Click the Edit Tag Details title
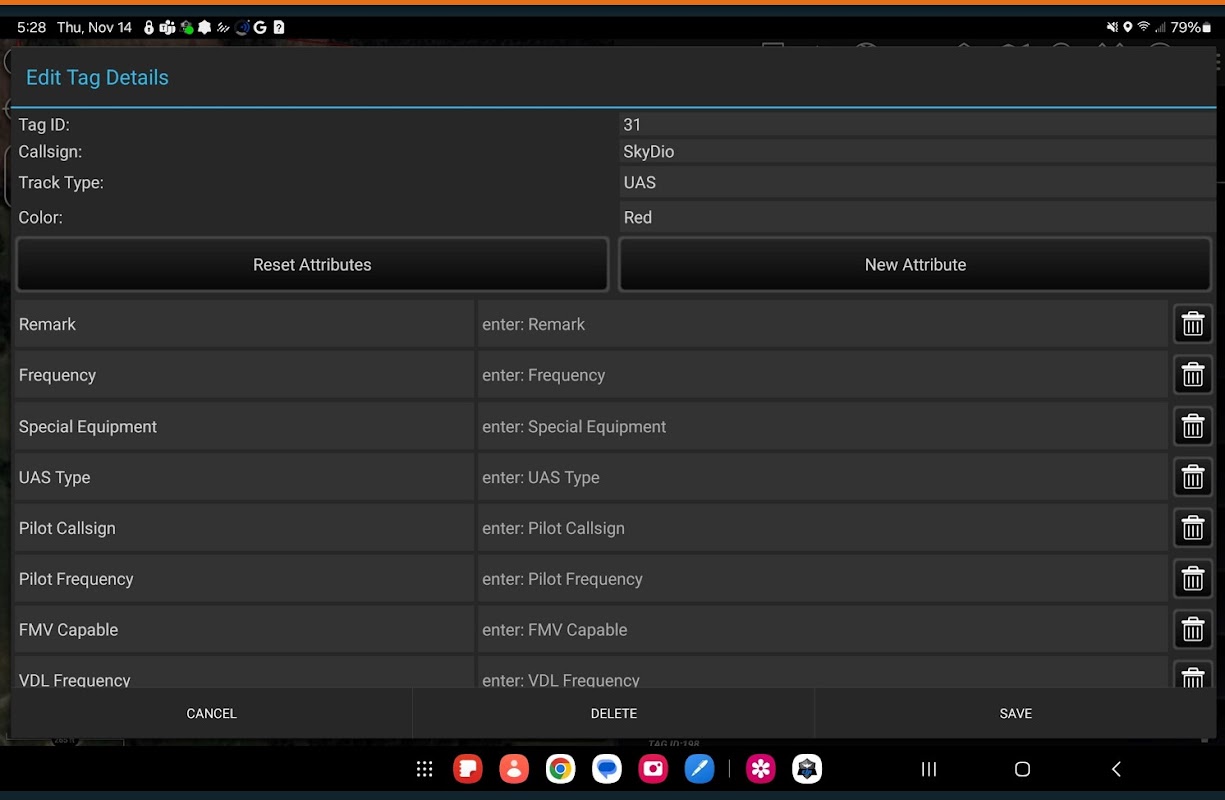The height and width of the screenshot is (800, 1225). tap(97, 78)
